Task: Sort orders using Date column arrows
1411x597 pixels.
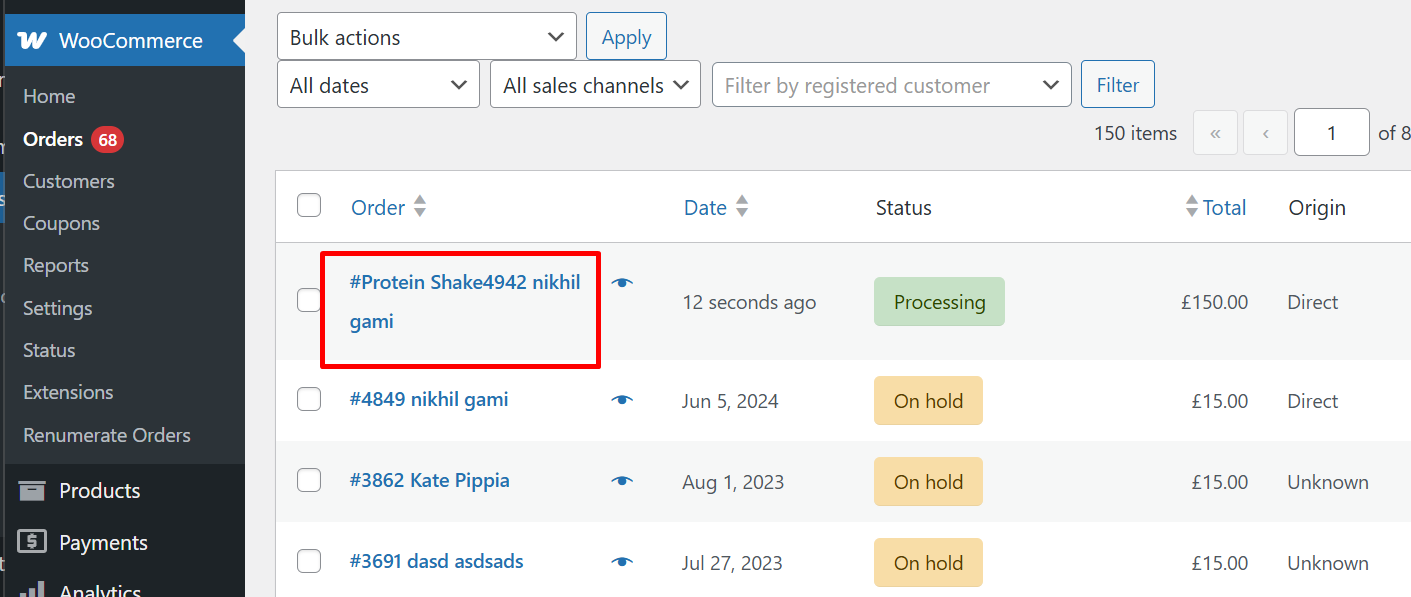Action: coord(741,207)
